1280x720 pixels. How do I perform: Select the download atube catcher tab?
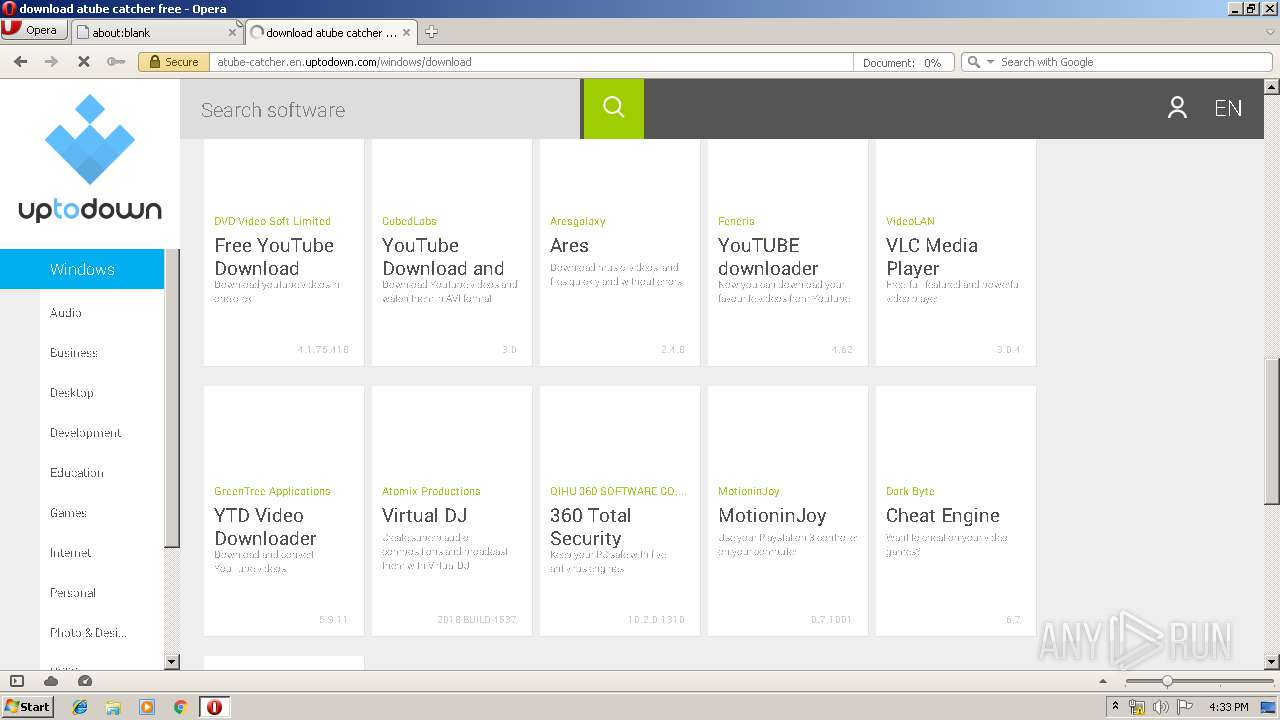point(330,32)
